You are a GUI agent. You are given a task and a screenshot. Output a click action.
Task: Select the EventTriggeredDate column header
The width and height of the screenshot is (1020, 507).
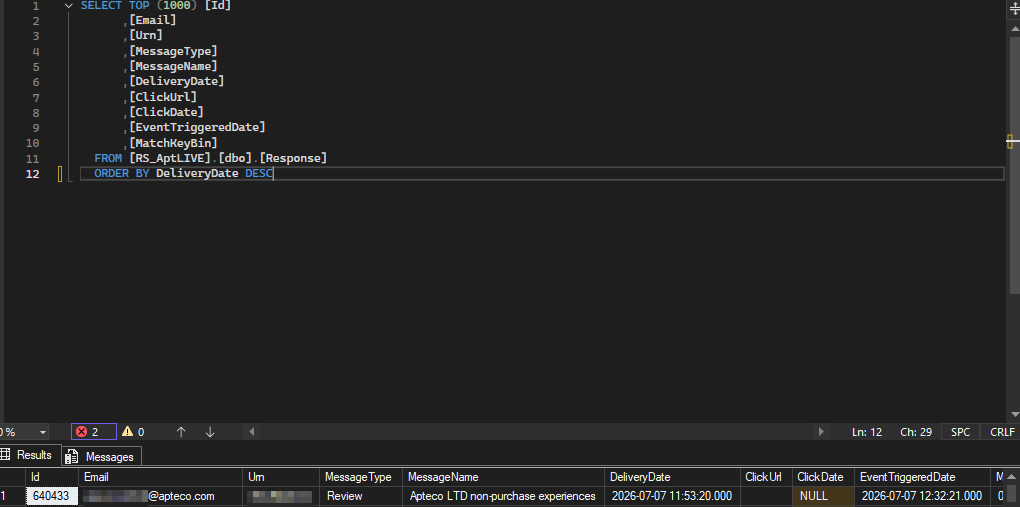[x=922, y=477]
